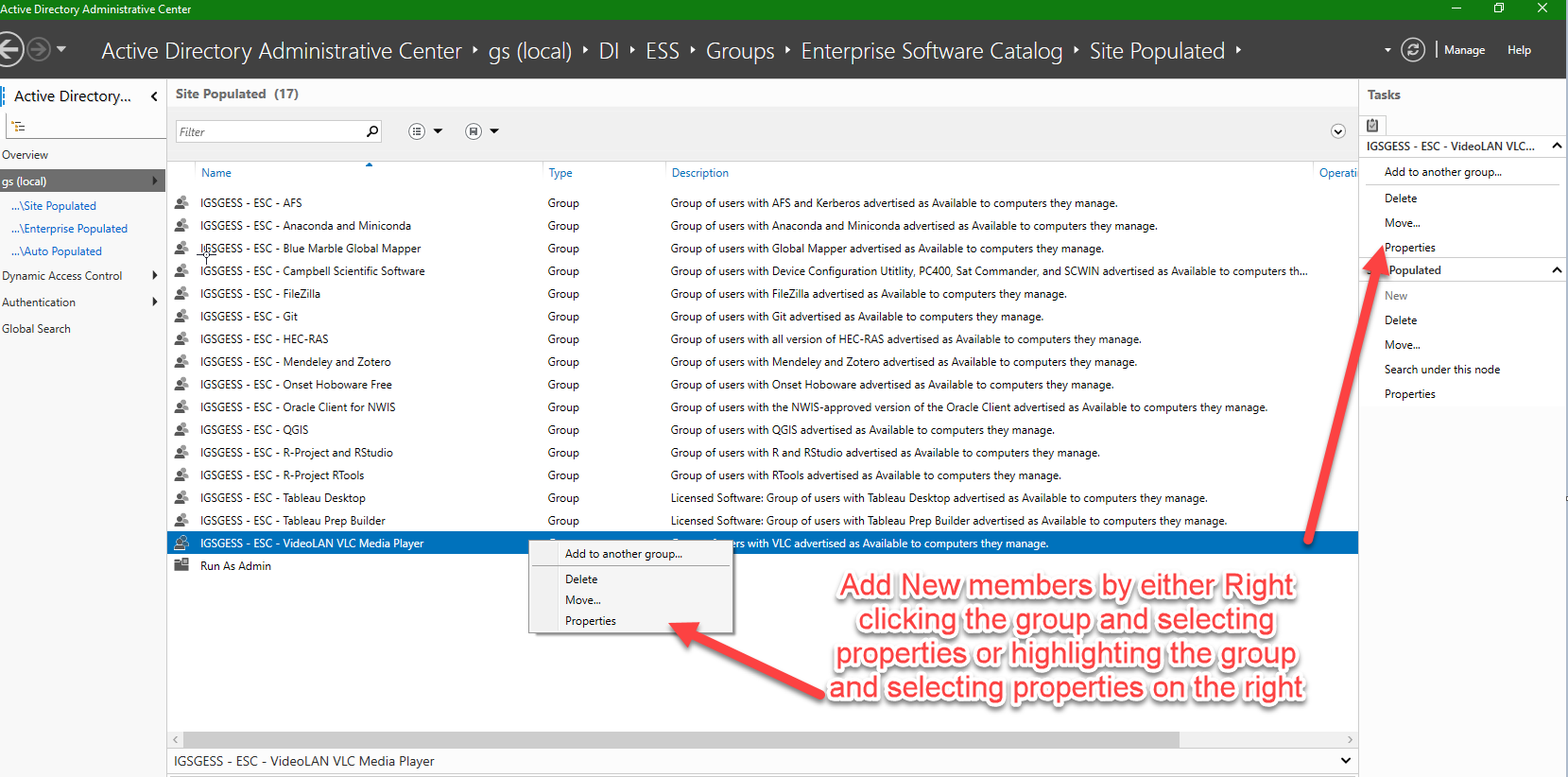Click the Groups breadcrumb segment
This screenshot has width=1568, height=777.
click(740, 51)
